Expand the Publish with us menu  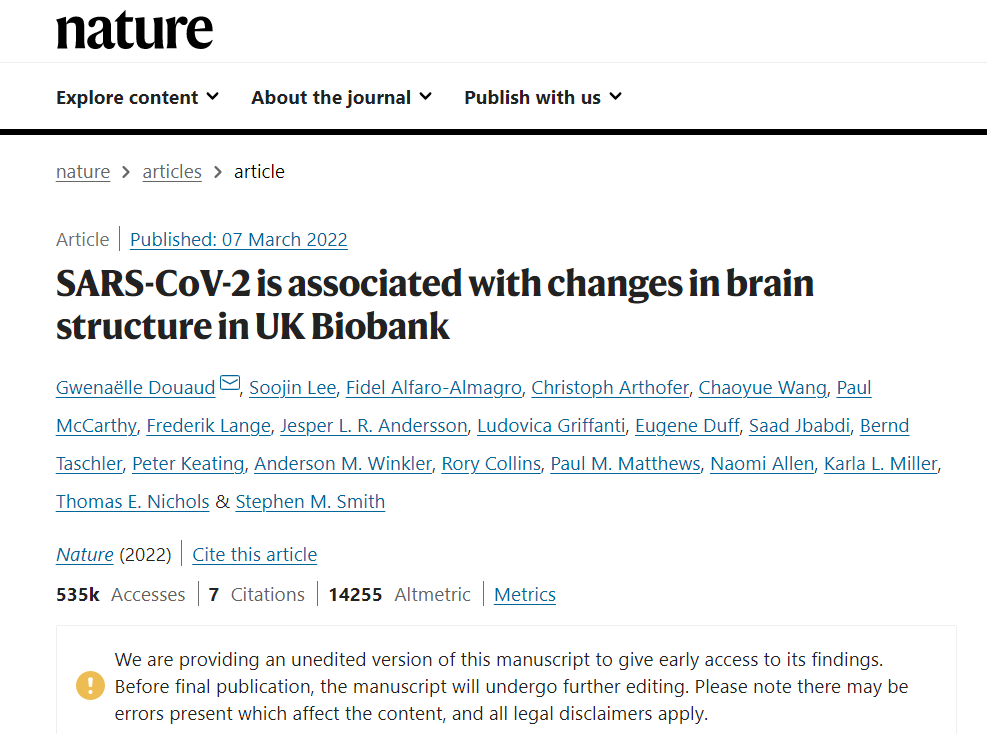coord(543,98)
